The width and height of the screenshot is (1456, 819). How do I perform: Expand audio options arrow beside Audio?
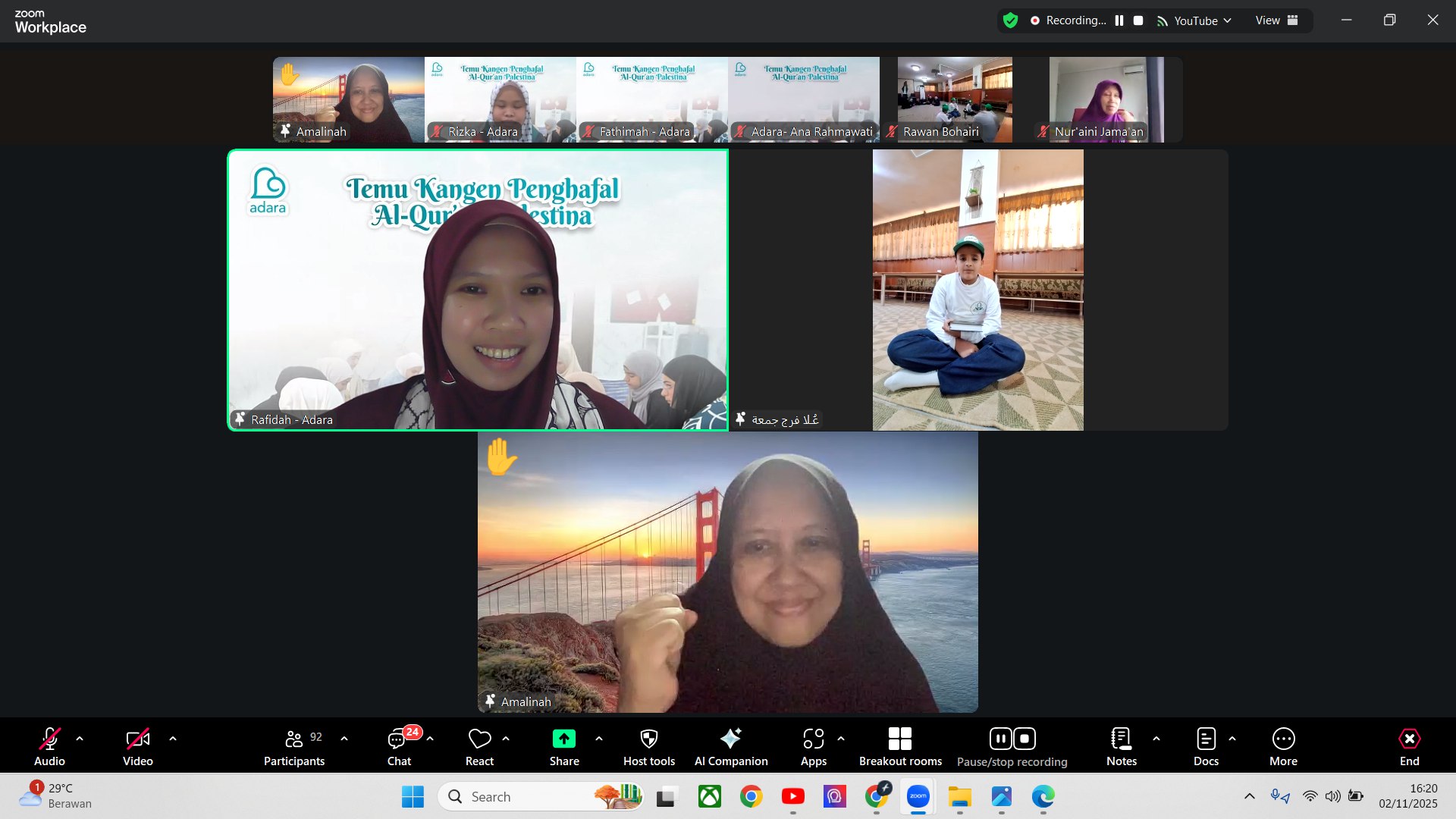(80, 739)
